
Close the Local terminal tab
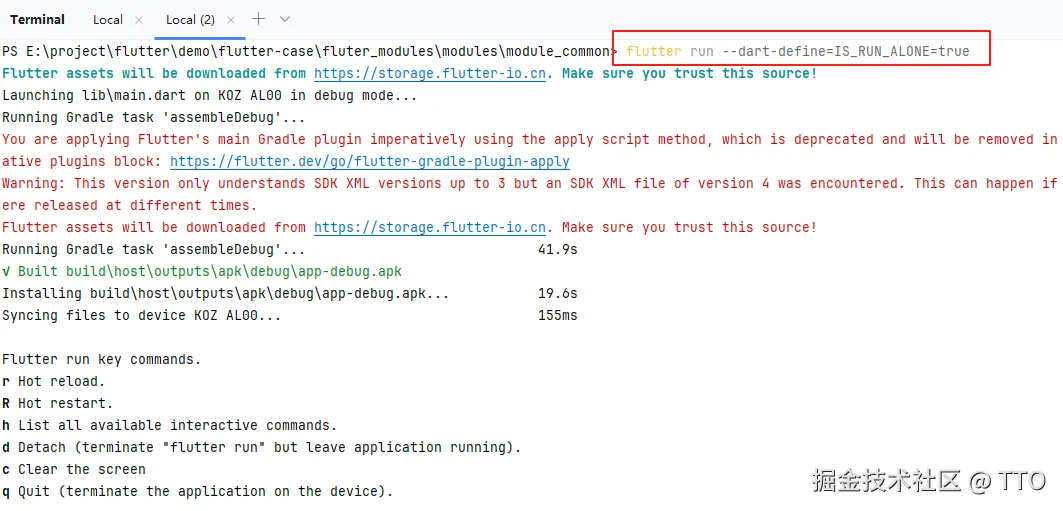(x=139, y=20)
